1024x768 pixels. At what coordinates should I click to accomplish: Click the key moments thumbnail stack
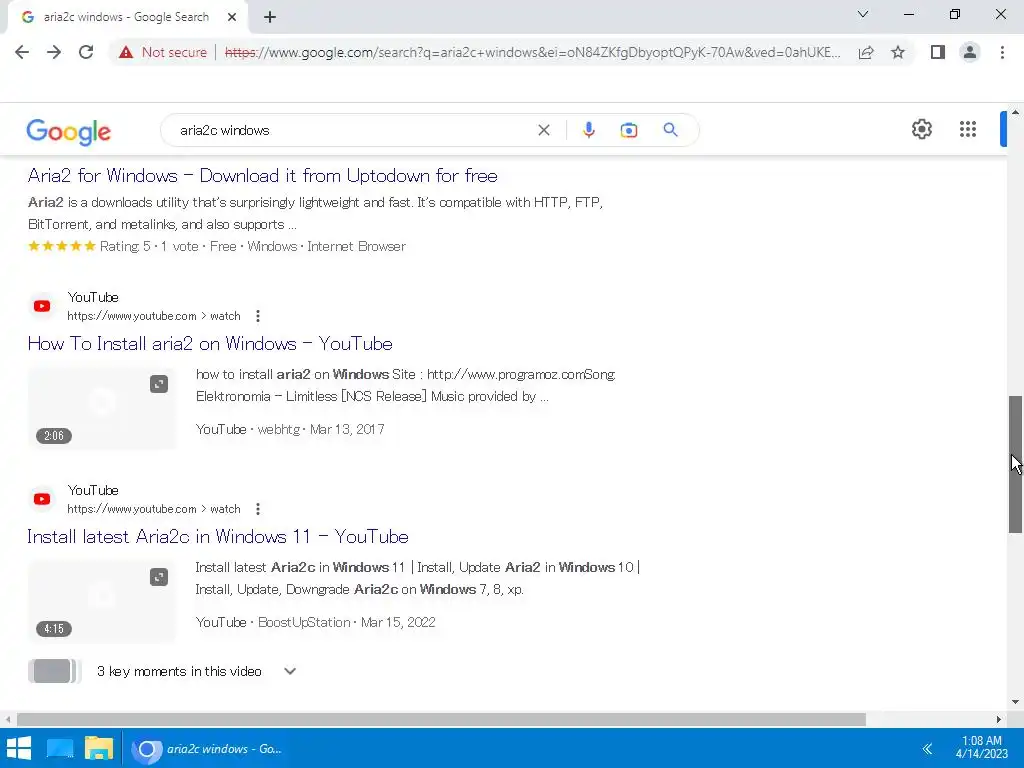(54, 671)
